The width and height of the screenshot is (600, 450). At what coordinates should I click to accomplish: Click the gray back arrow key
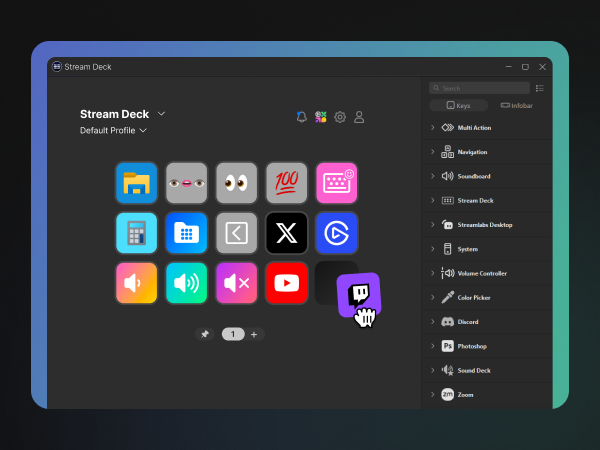[236, 233]
